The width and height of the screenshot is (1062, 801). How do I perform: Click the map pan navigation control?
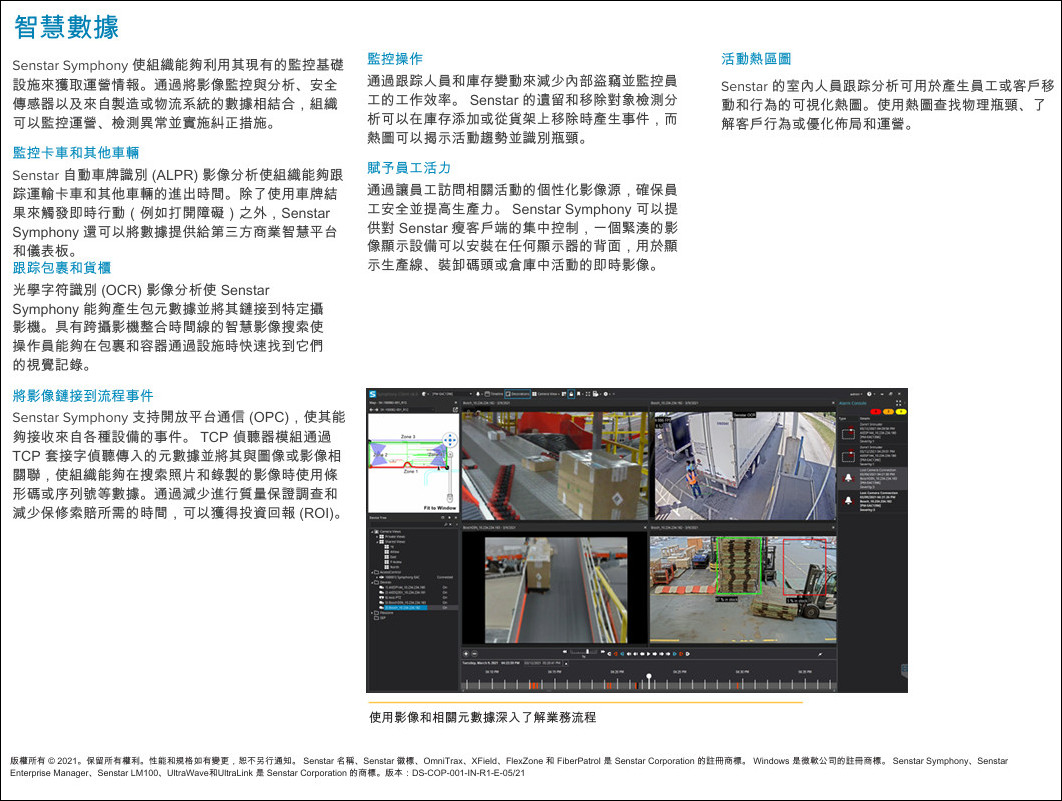click(x=449, y=439)
